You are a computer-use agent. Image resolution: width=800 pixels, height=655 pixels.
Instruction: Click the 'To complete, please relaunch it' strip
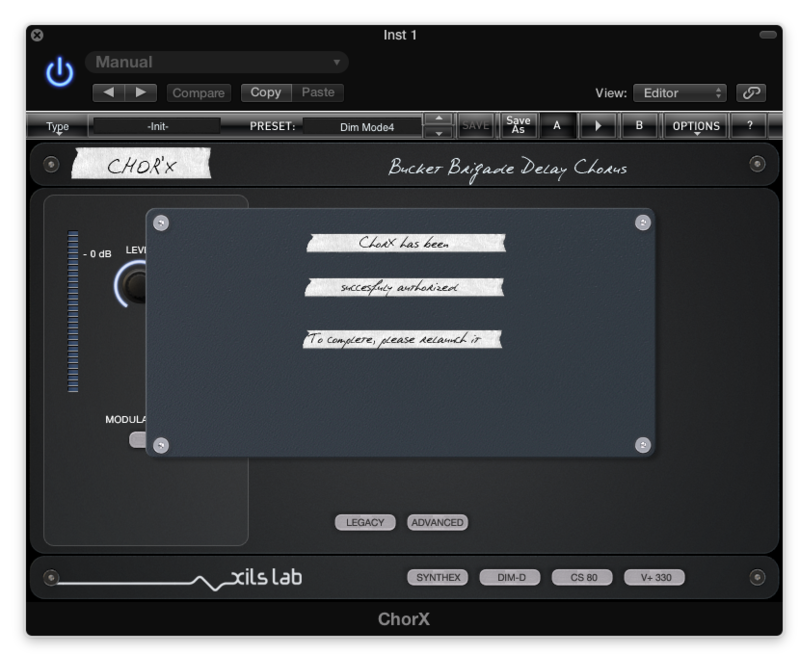[x=402, y=339]
